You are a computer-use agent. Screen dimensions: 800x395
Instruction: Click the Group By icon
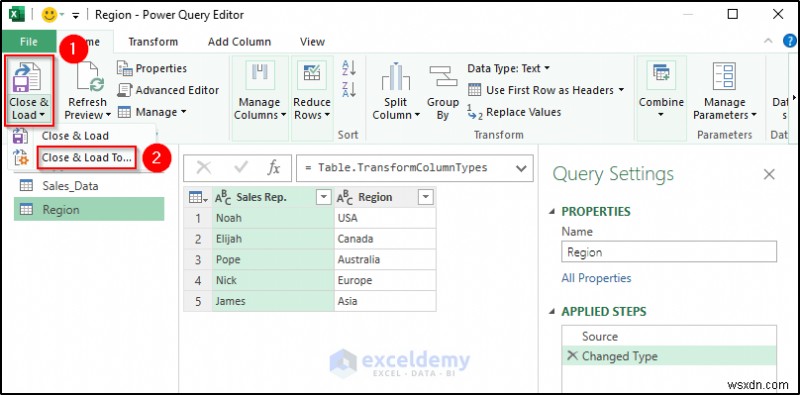pyautogui.click(x=442, y=77)
